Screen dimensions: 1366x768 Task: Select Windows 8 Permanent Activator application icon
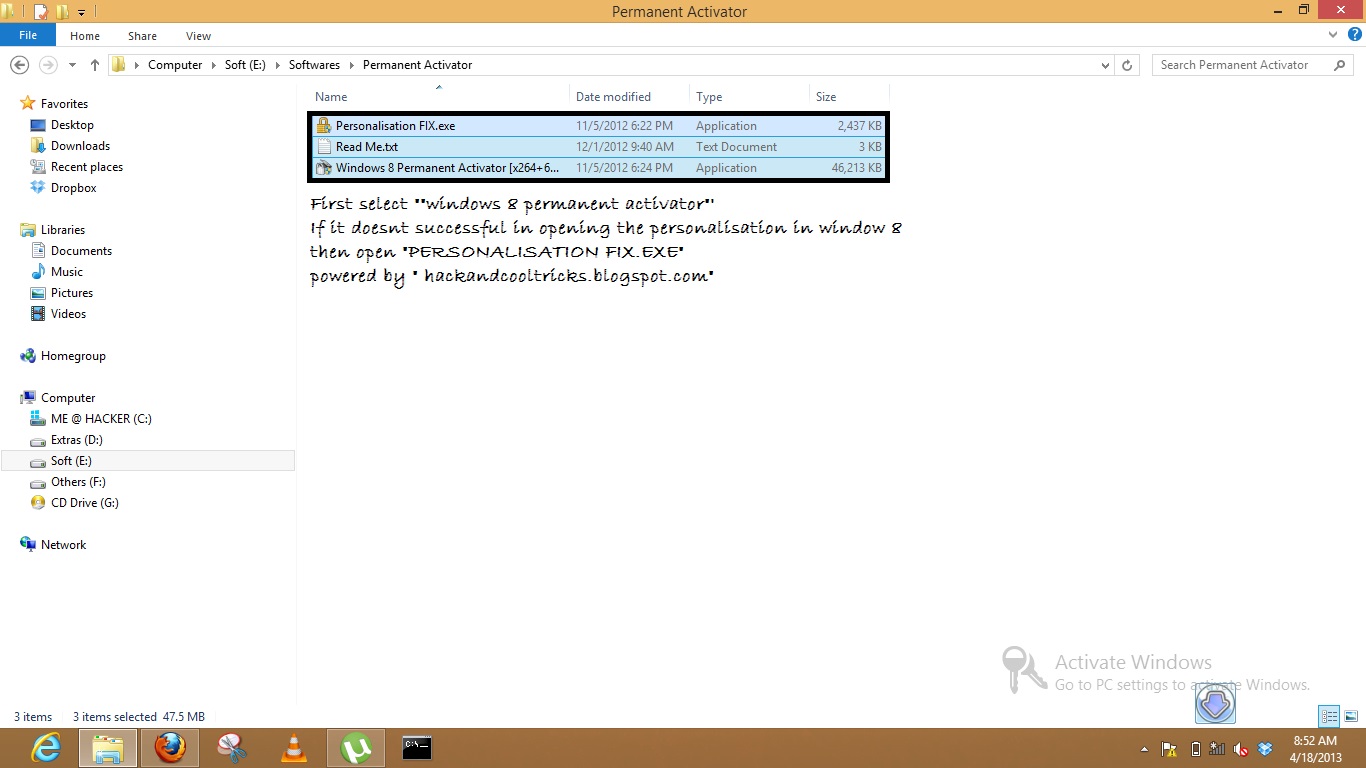[323, 168]
